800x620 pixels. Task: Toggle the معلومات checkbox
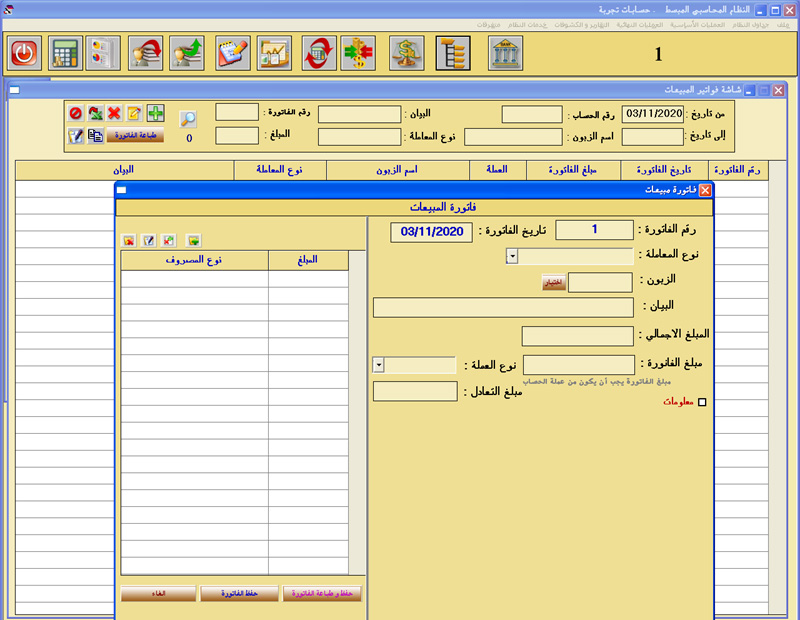(x=701, y=402)
